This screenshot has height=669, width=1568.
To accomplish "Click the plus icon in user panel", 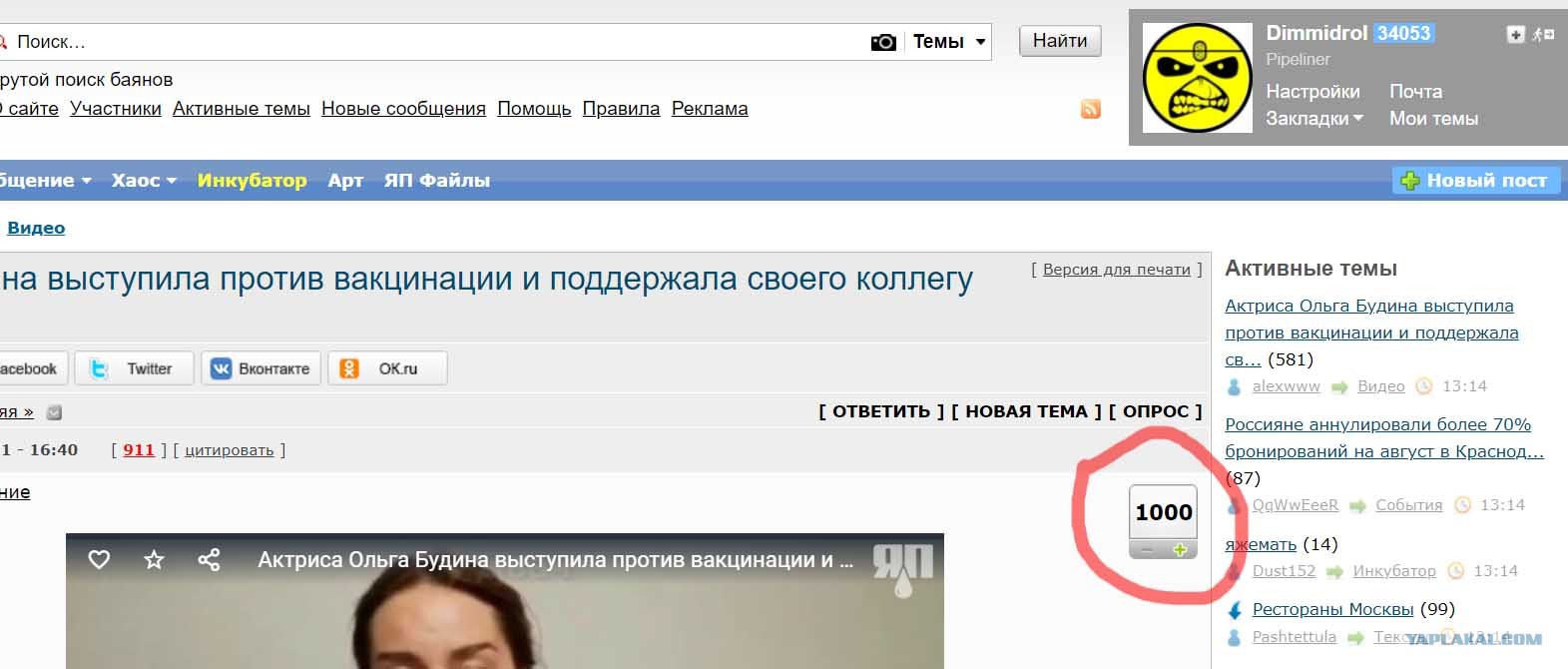I will point(1515,34).
